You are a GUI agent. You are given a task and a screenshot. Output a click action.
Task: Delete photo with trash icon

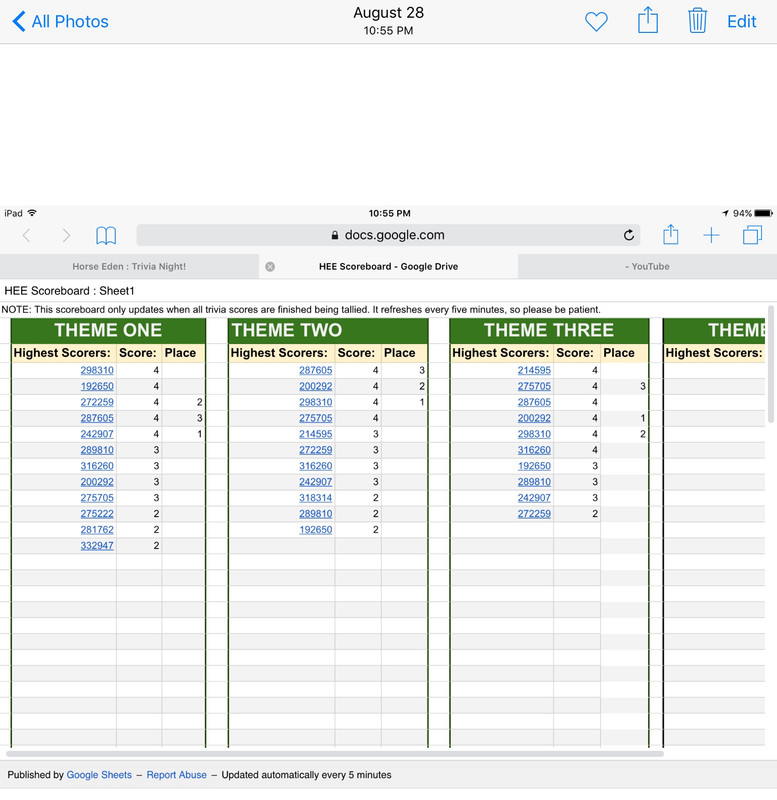point(697,20)
